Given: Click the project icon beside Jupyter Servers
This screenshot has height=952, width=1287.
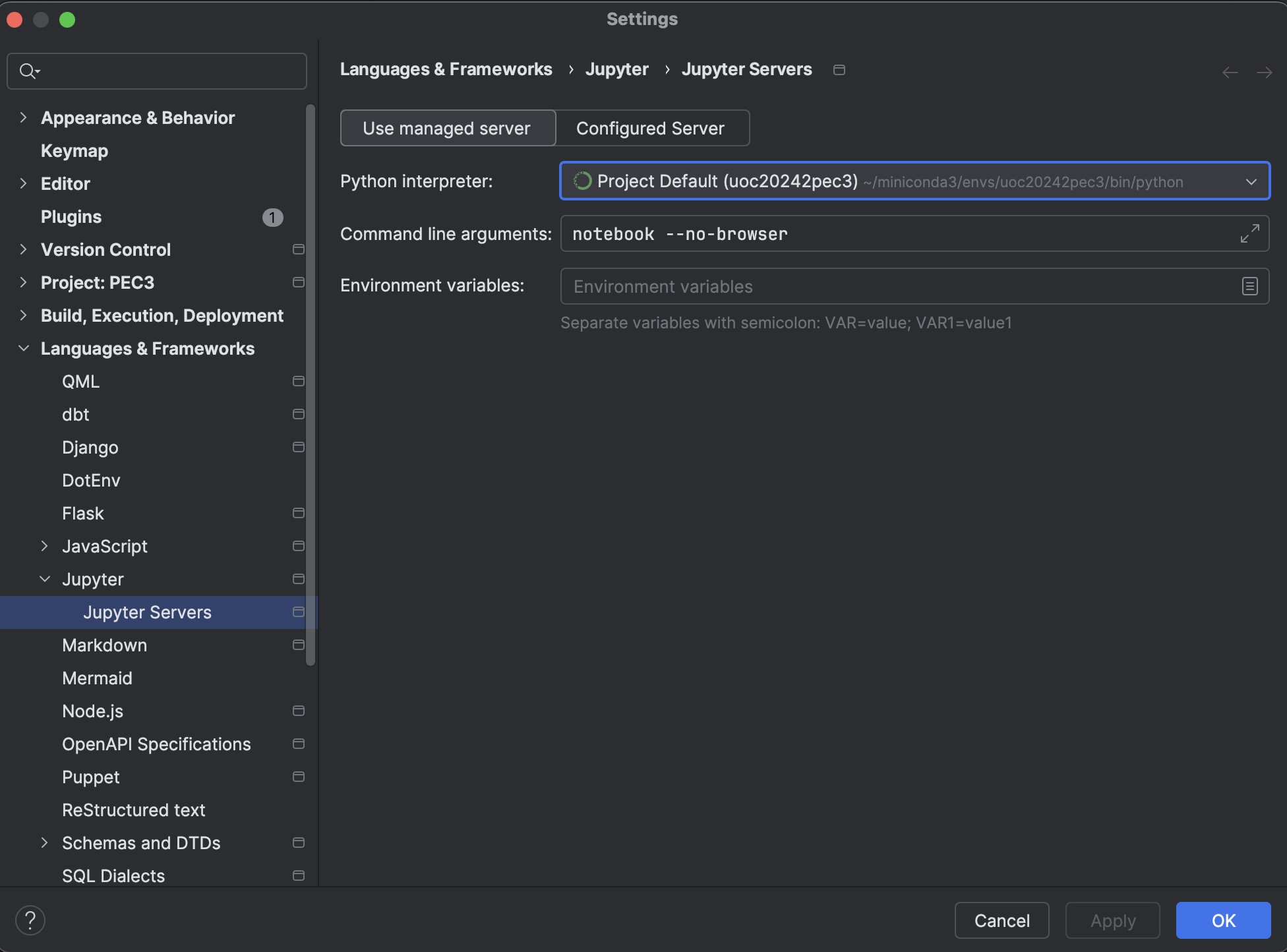Looking at the screenshot, I should 298,612.
